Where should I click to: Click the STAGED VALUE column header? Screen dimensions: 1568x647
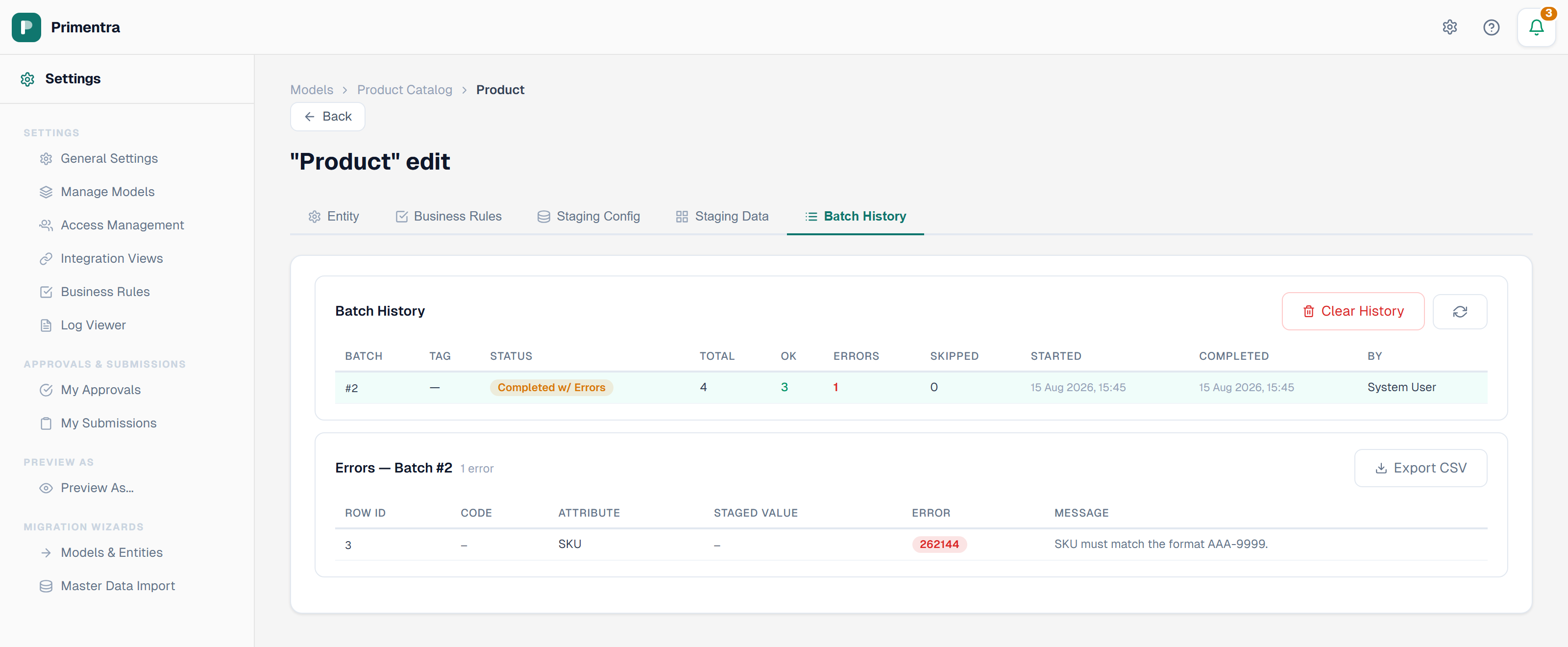pos(756,513)
